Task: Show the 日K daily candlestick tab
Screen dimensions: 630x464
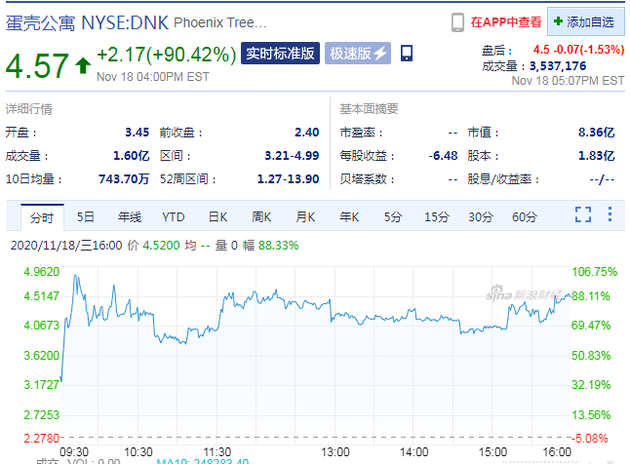Action: click(218, 217)
